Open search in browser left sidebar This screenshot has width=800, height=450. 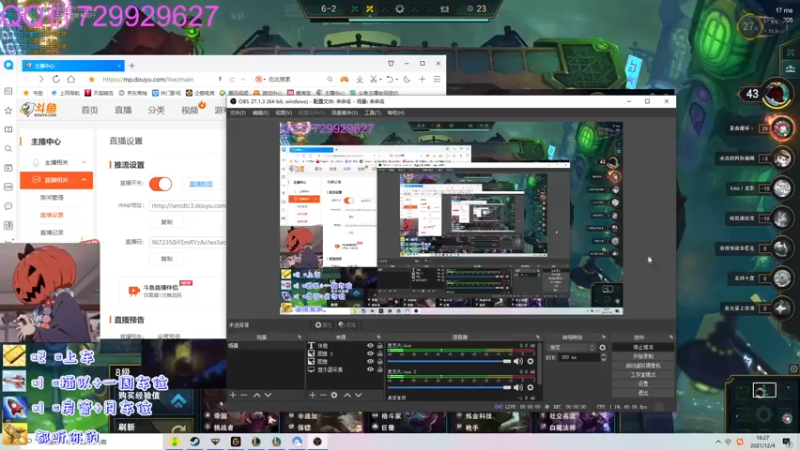(x=8, y=148)
